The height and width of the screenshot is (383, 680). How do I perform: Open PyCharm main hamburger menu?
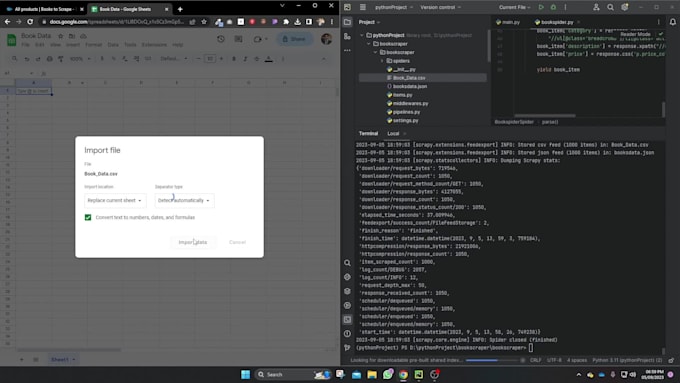363,7
